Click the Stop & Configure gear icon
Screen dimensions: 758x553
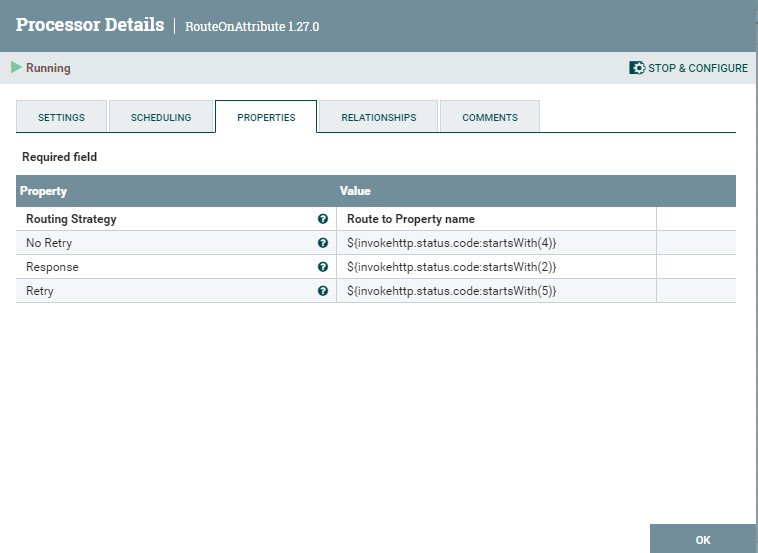(x=636, y=68)
